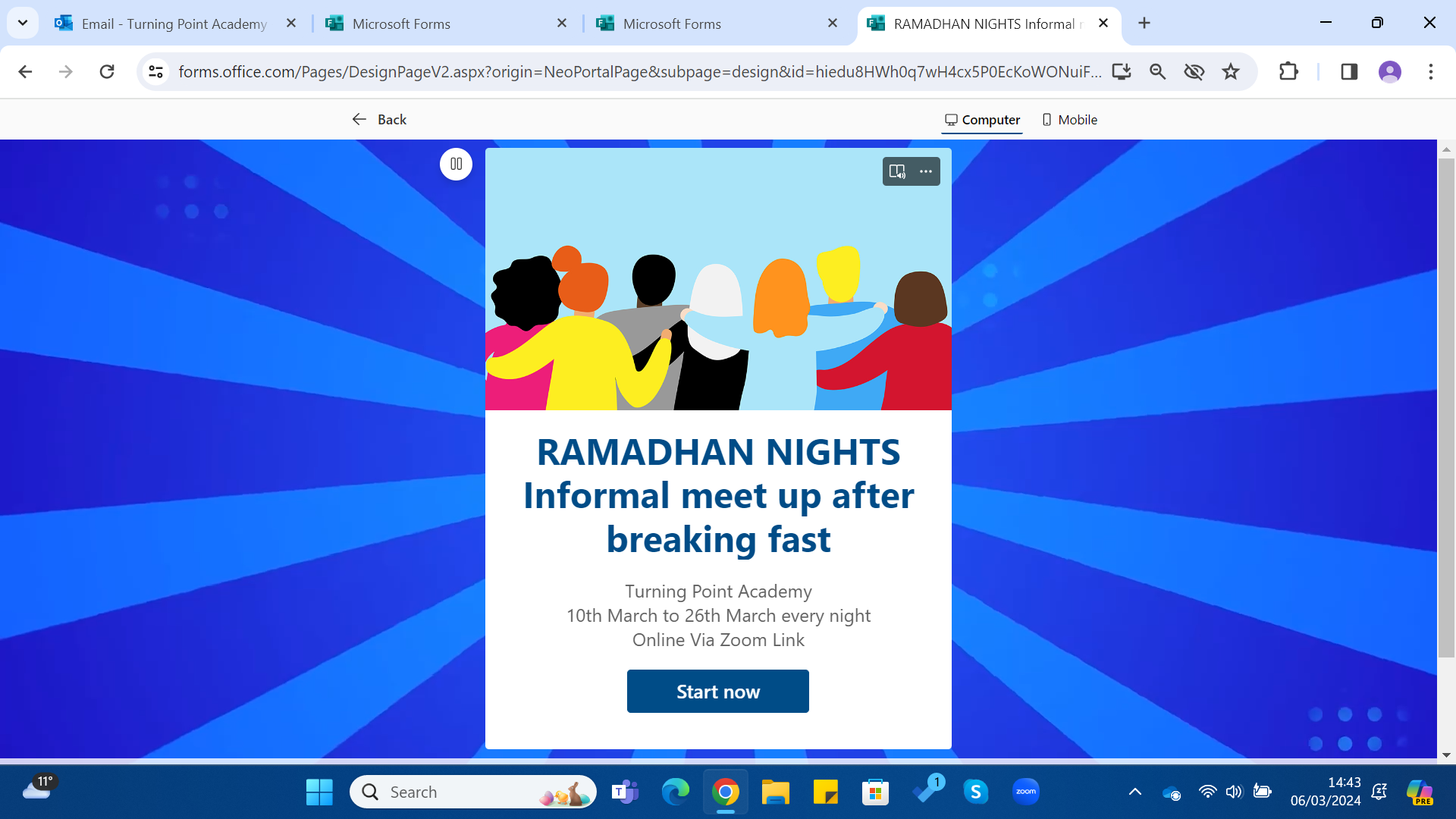Open the three-dots more options menu on the form
Viewport: 1456px width, 819px height.
pyautogui.click(x=926, y=171)
